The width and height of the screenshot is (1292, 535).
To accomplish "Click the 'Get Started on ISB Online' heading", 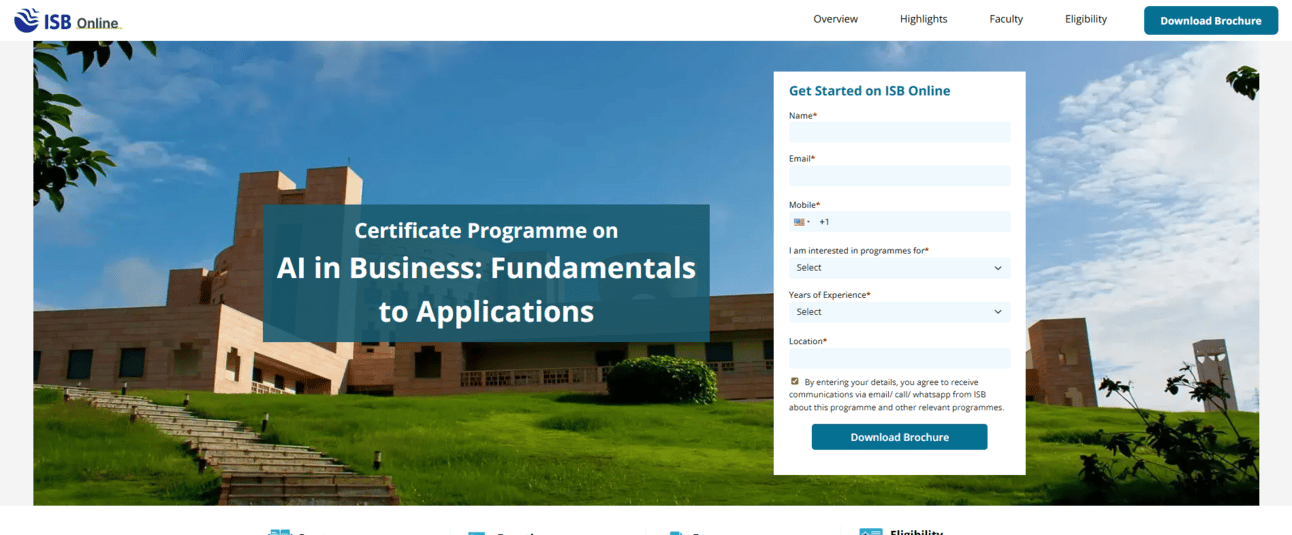I will tap(870, 91).
